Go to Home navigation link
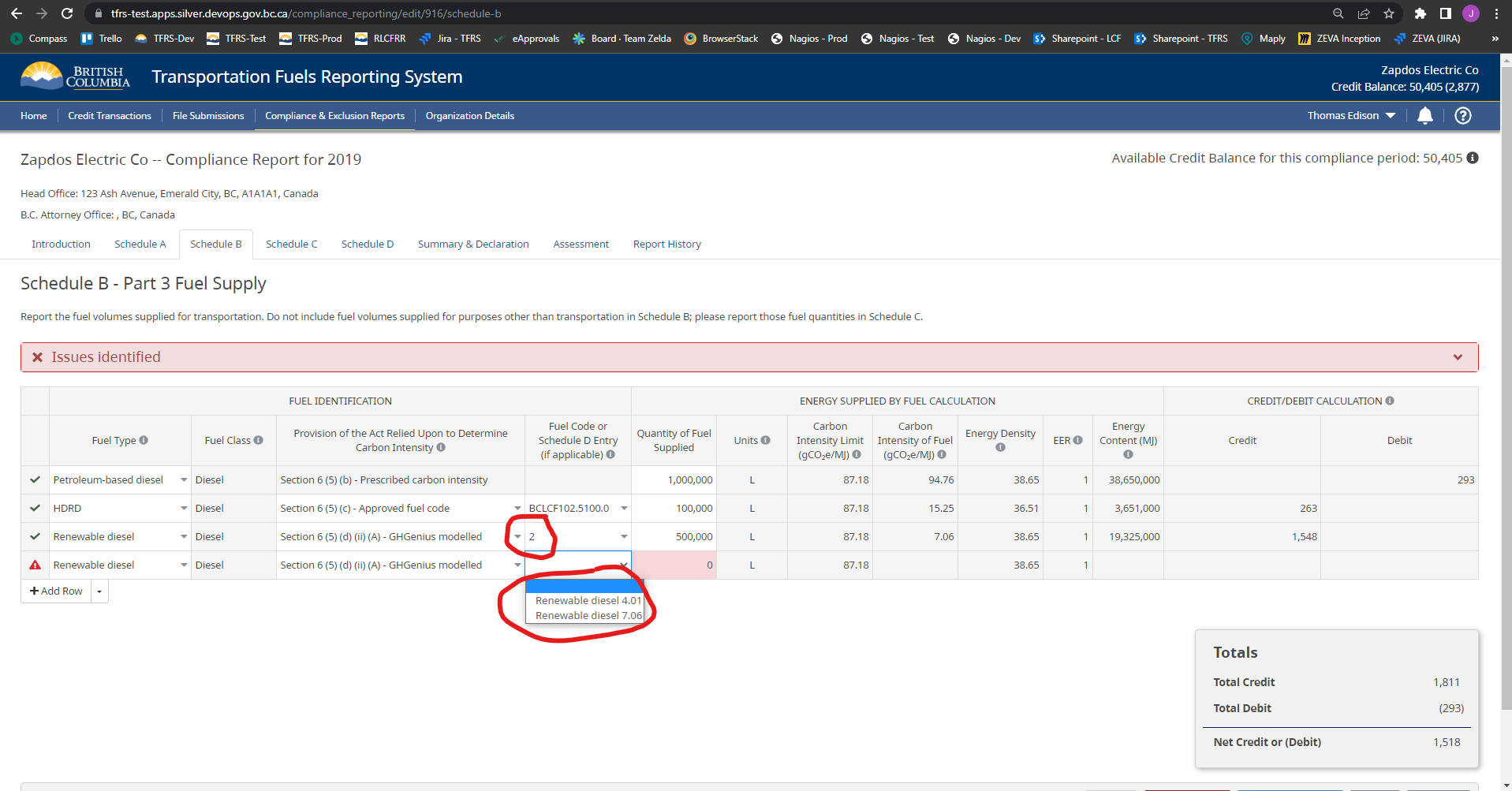Image resolution: width=1512 pixels, height=791 pixels. (34, 116)
